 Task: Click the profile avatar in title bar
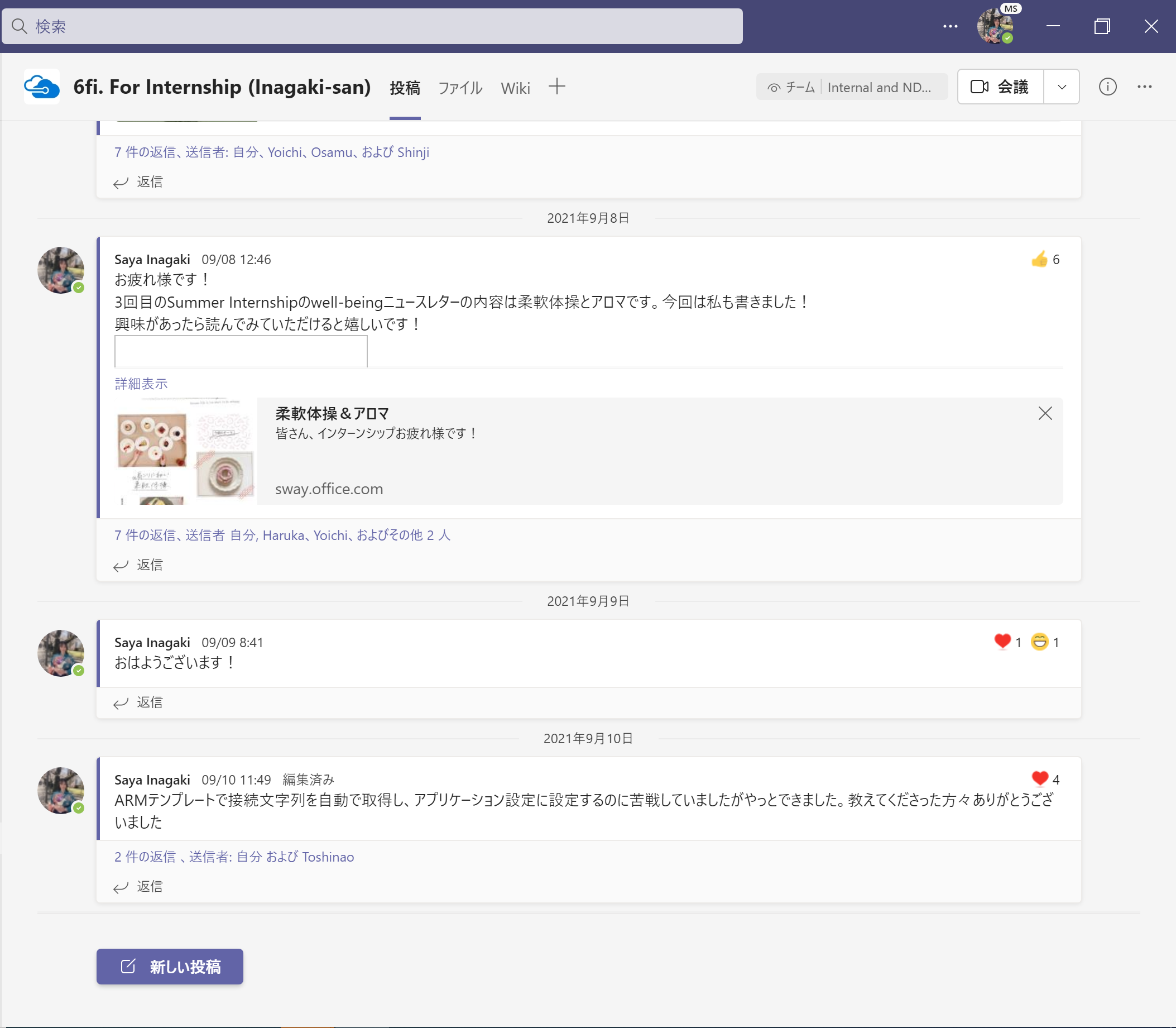pos(995,26)
